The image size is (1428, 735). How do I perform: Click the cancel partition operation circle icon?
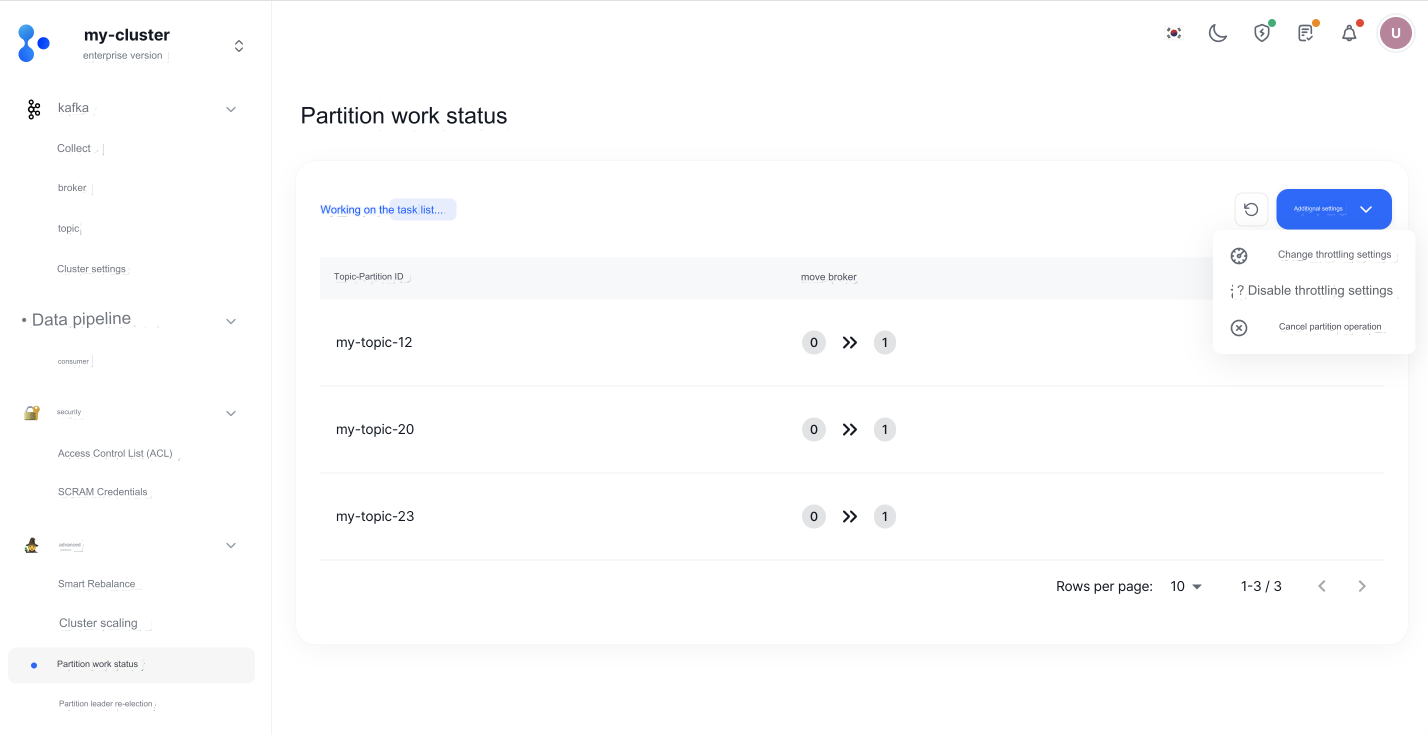click(x=1239, y=327)
